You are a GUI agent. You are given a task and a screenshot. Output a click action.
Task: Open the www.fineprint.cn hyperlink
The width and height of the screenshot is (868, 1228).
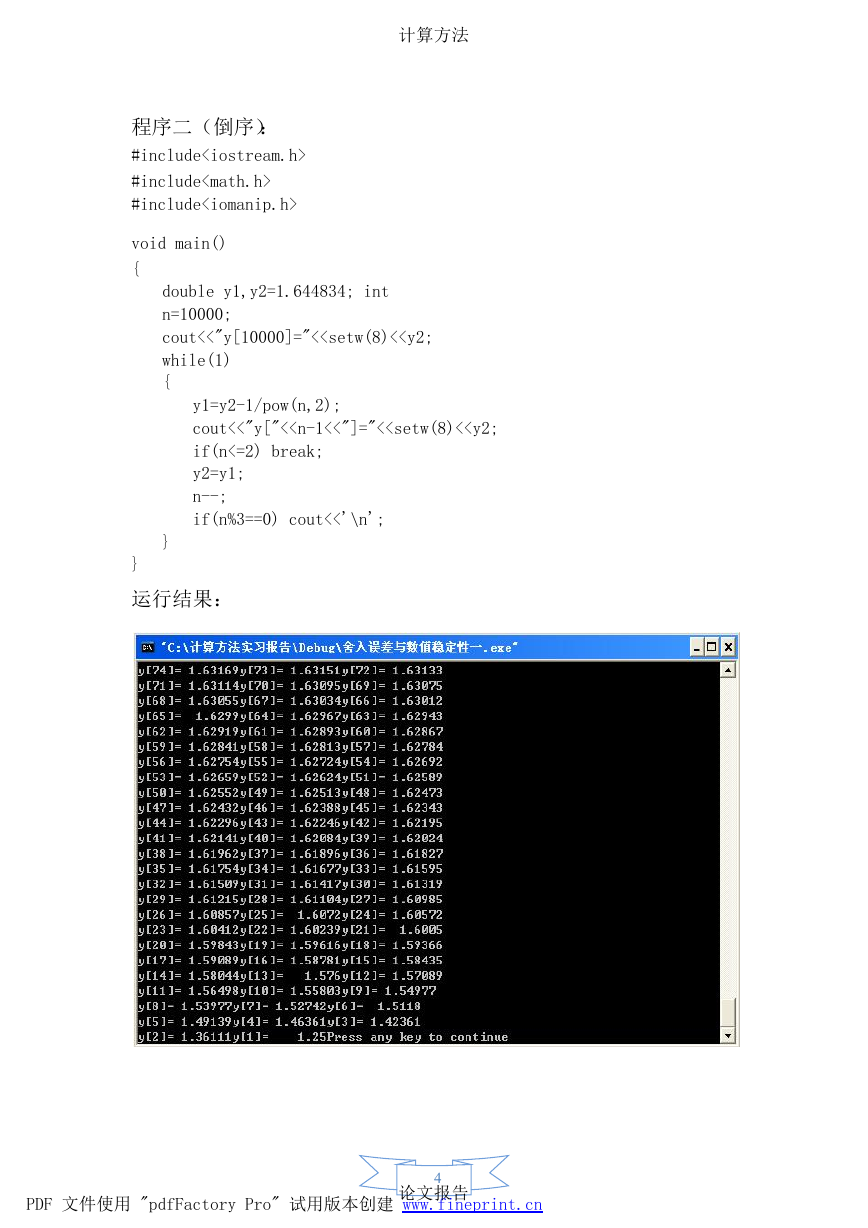coord(472,1205)
